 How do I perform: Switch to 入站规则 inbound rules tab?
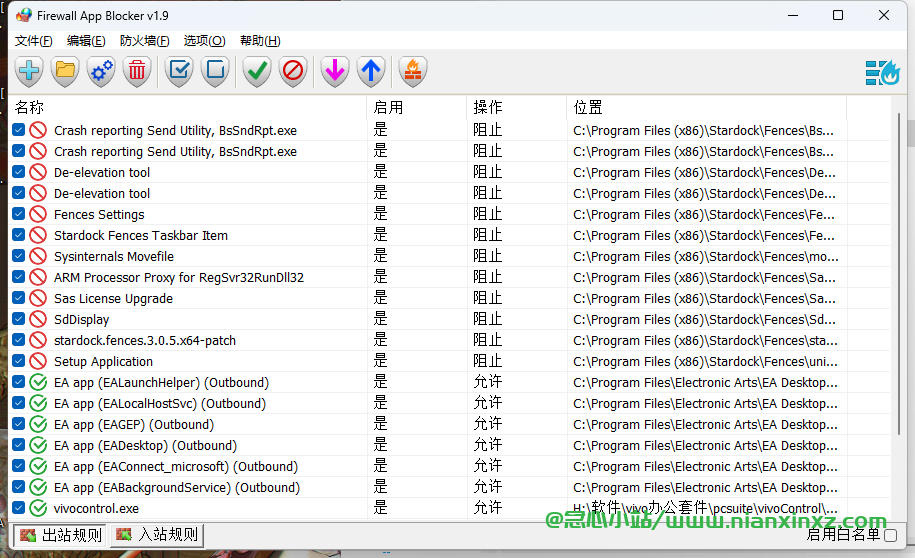click(157, 535)
